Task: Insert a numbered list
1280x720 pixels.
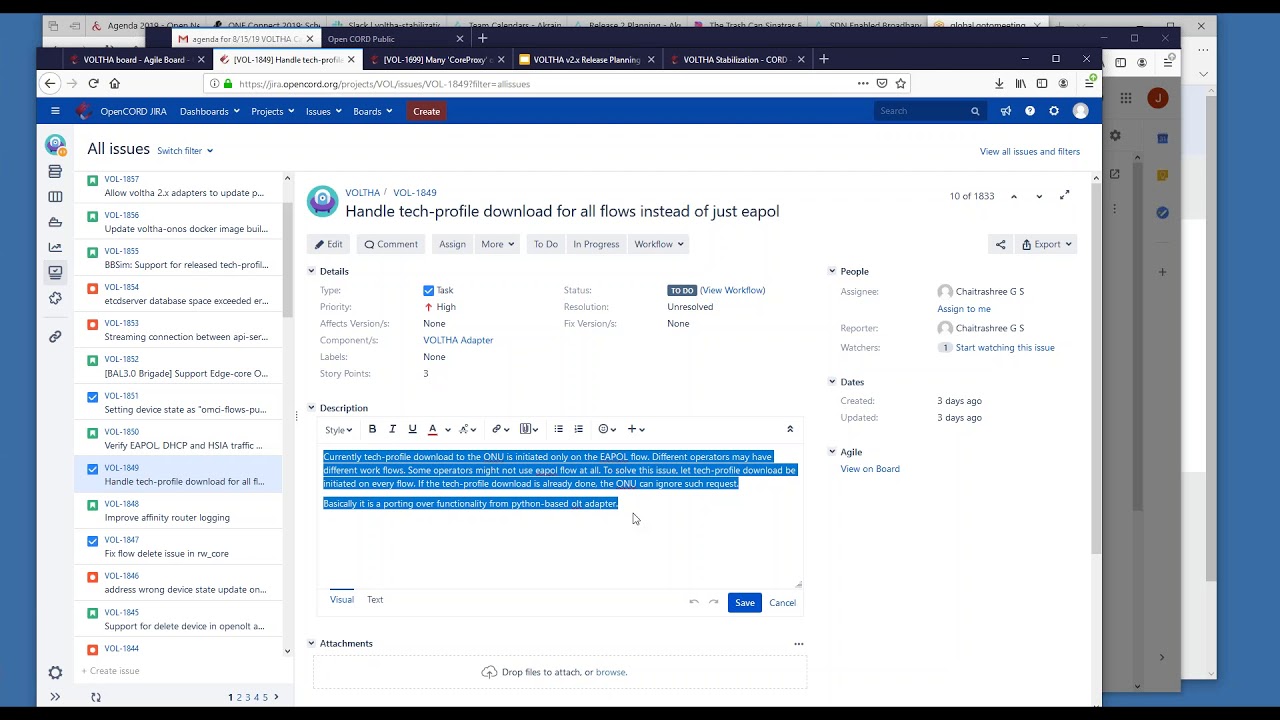Action: pos(578,429)
